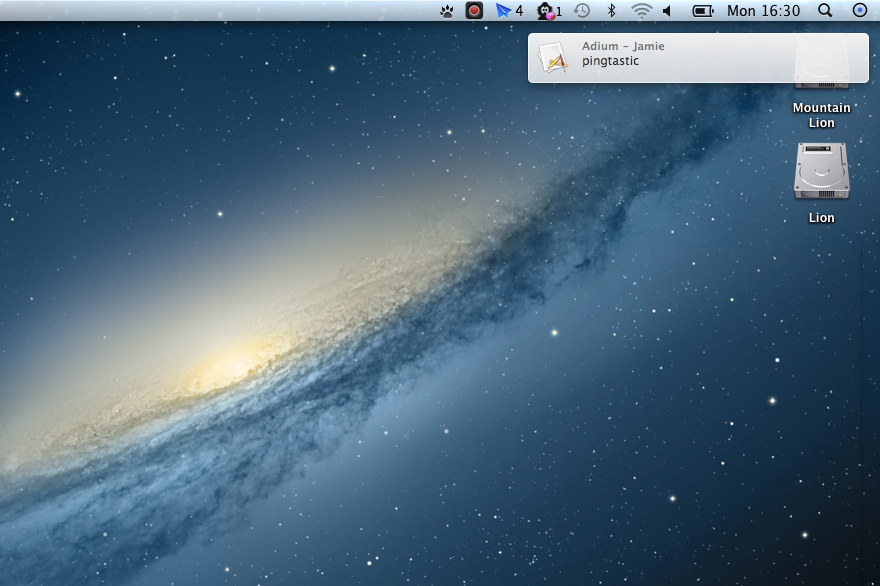Click the count 1 beside Adium duck
Viewport: 880px width, 586px height.
tap(559, 12)
